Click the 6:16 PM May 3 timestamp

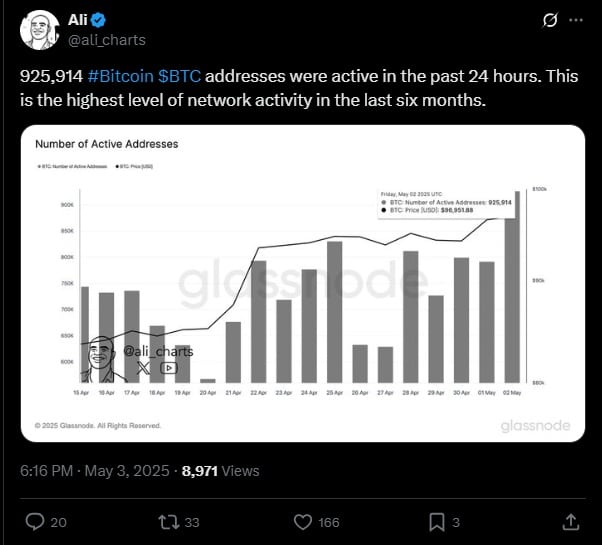pyautogui.click(x=94, y=471)
